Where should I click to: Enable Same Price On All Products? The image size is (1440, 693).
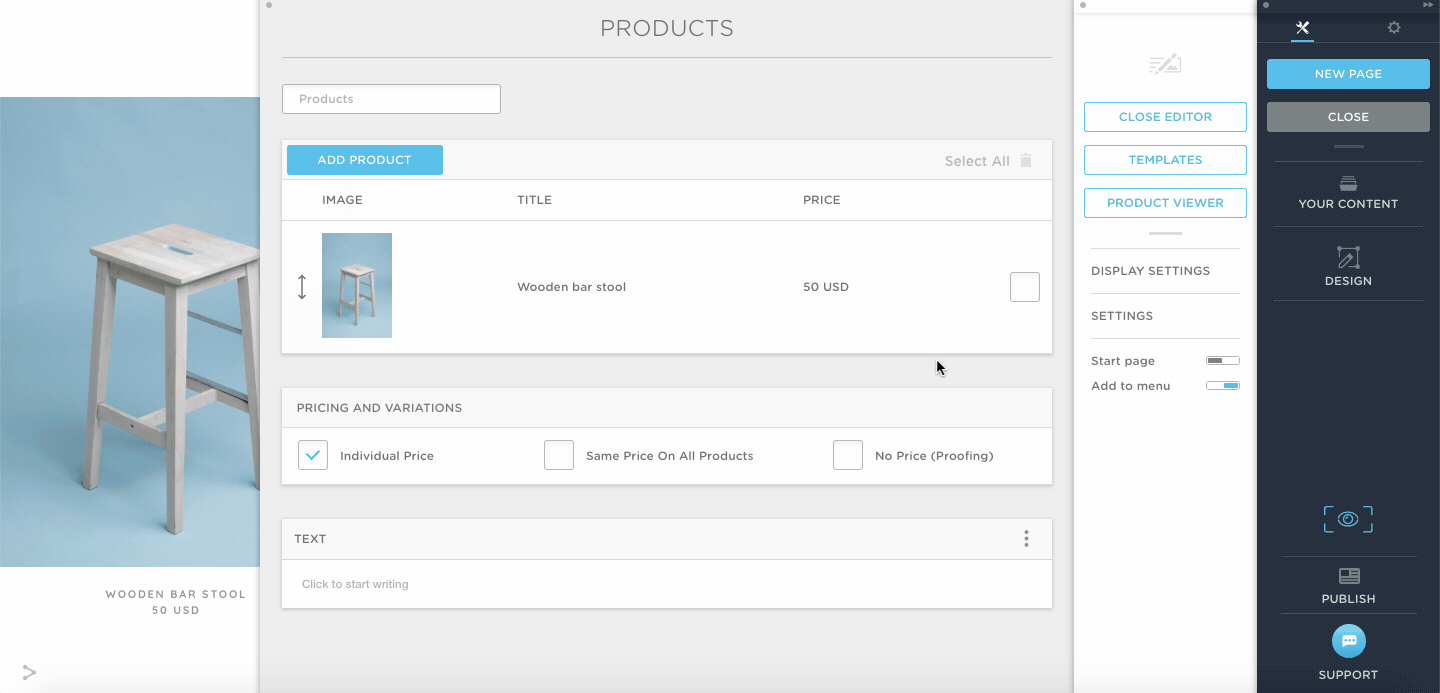[559, 455]
